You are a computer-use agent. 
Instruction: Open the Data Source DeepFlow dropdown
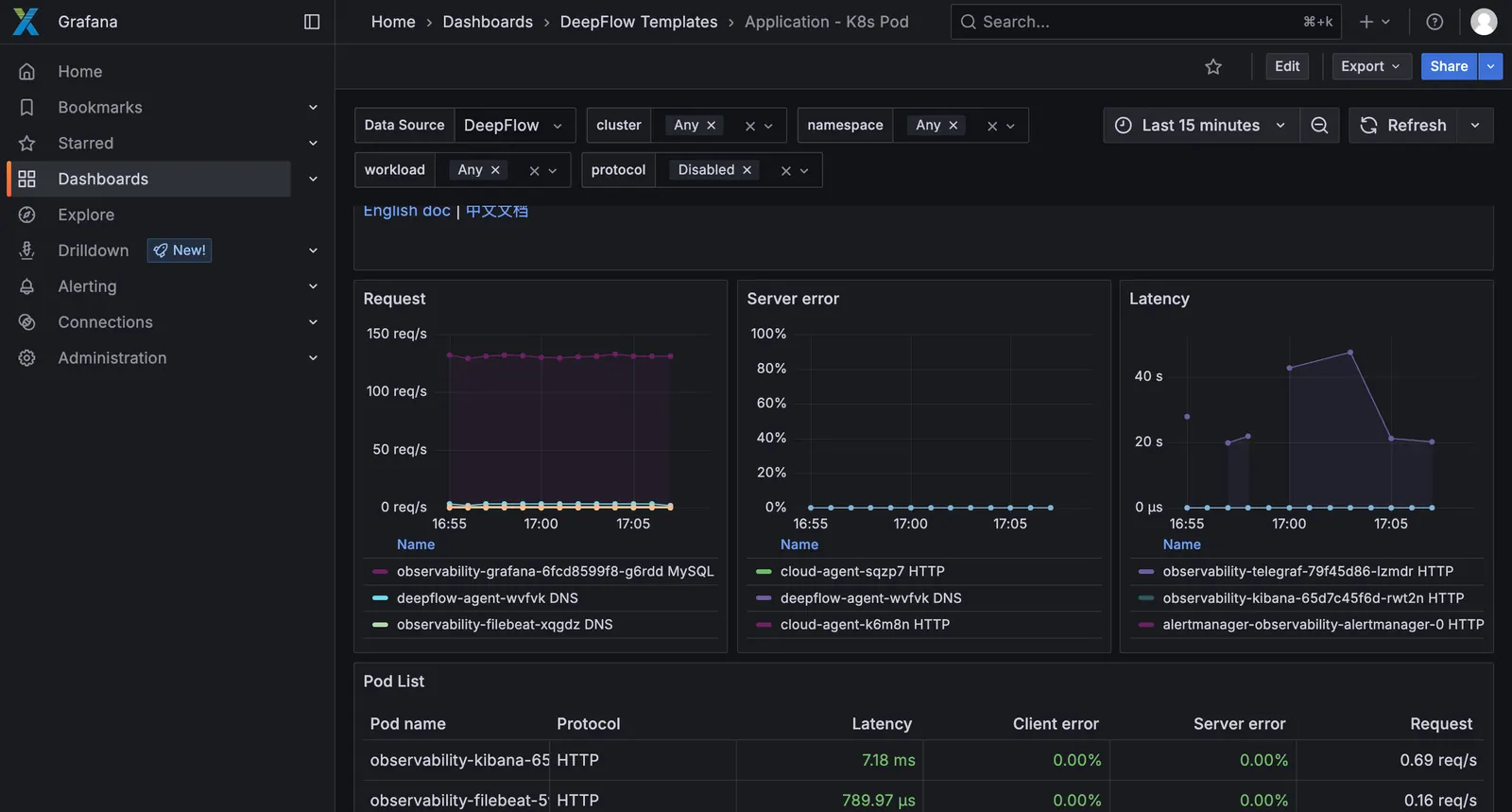click(514, 126)
